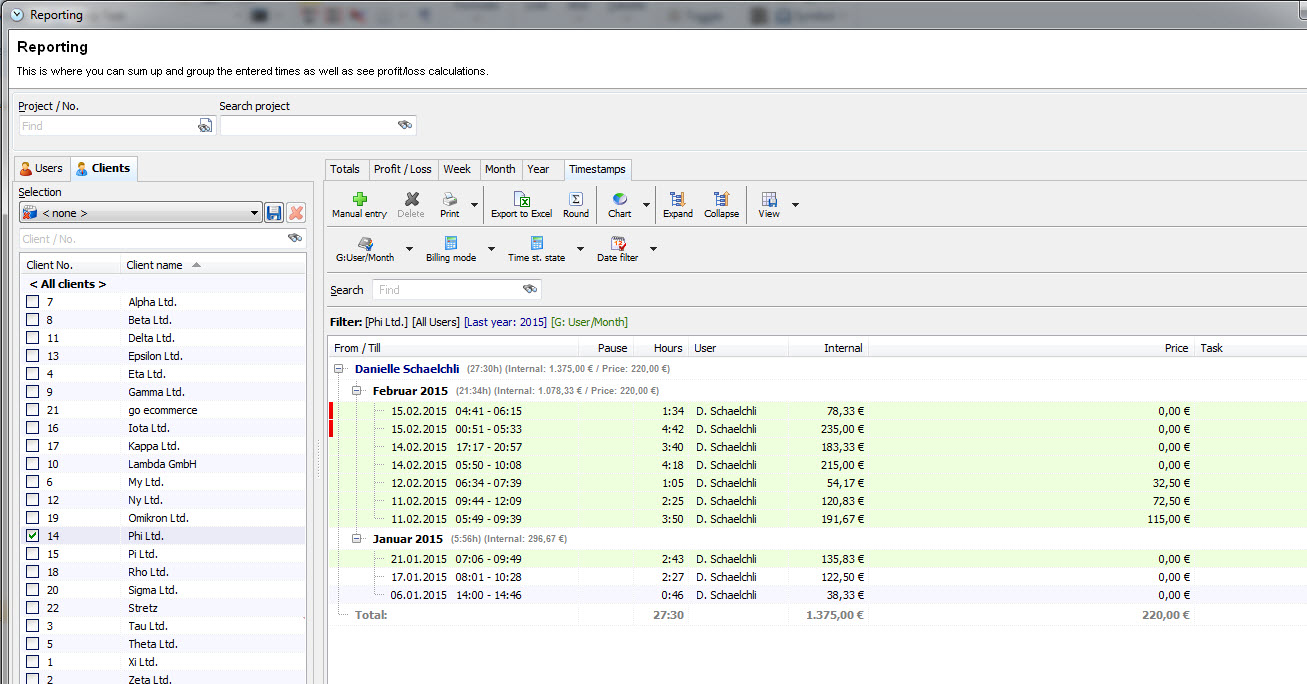The image size is (1307, 684).
Task: Sort by the Client name column header
Action: [x=155, y=265]
